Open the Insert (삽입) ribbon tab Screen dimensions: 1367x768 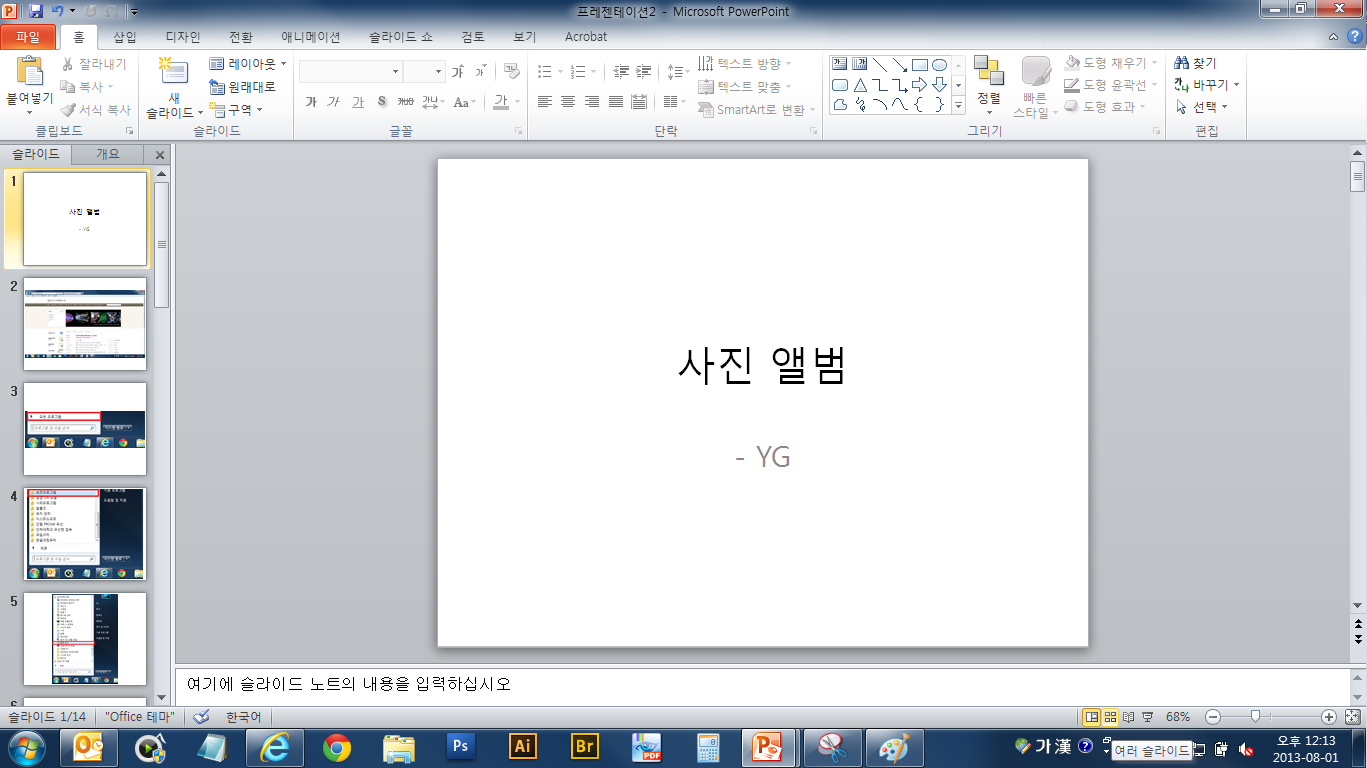125,37
